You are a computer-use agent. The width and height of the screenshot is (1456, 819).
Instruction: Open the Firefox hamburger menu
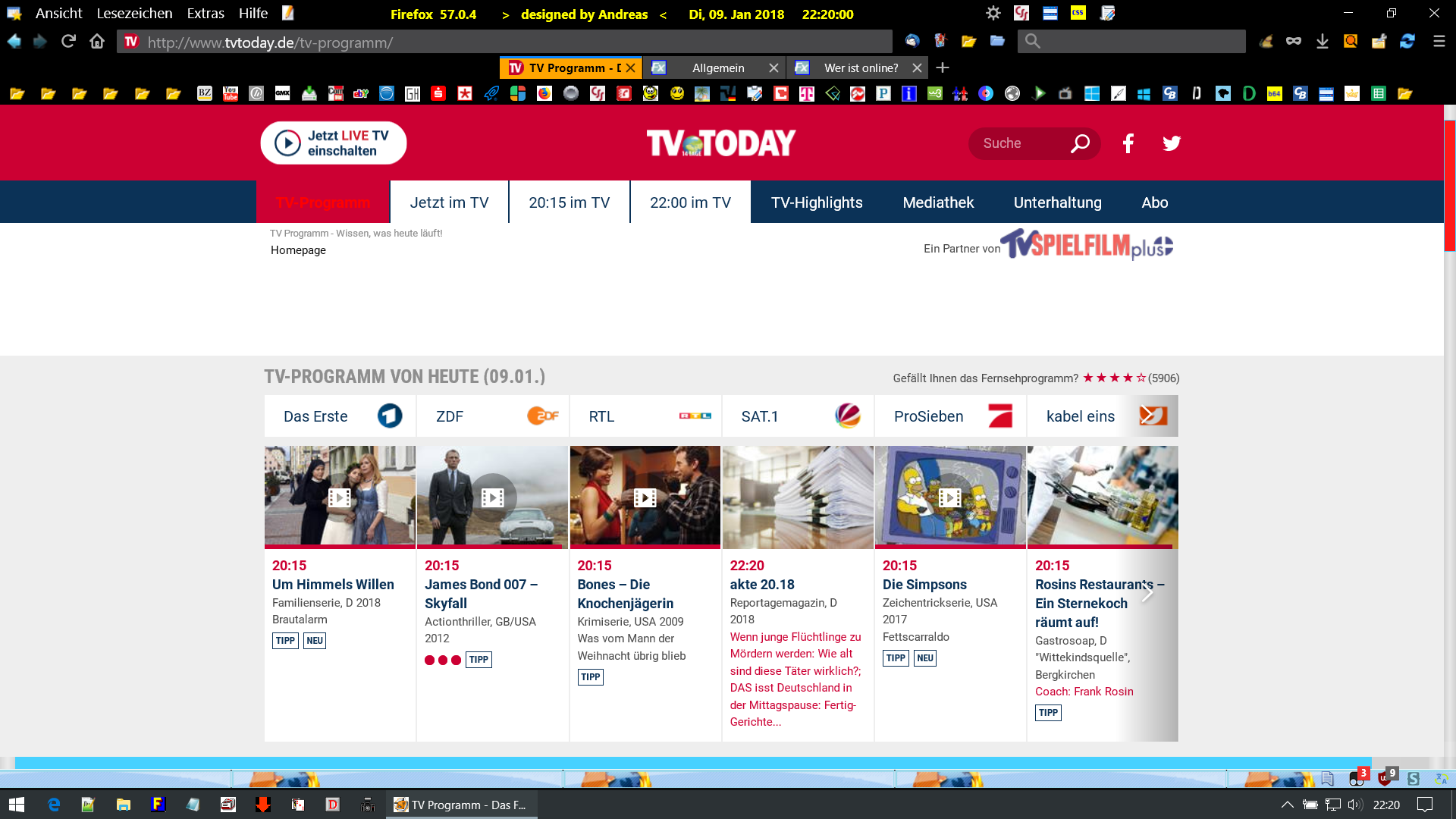(x=1439, y=41)
